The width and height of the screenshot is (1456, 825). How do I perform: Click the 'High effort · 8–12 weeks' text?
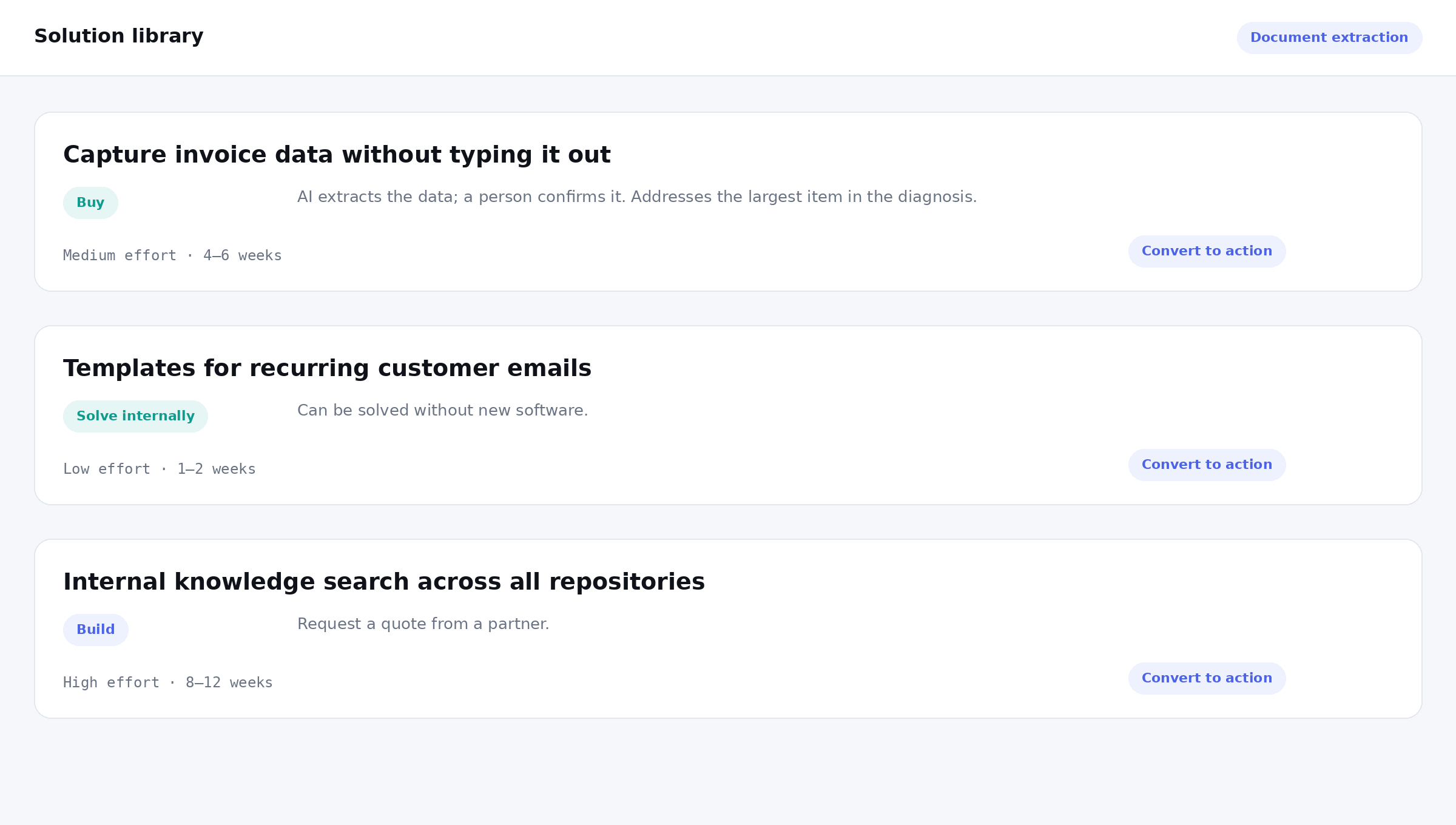[168, 682]
